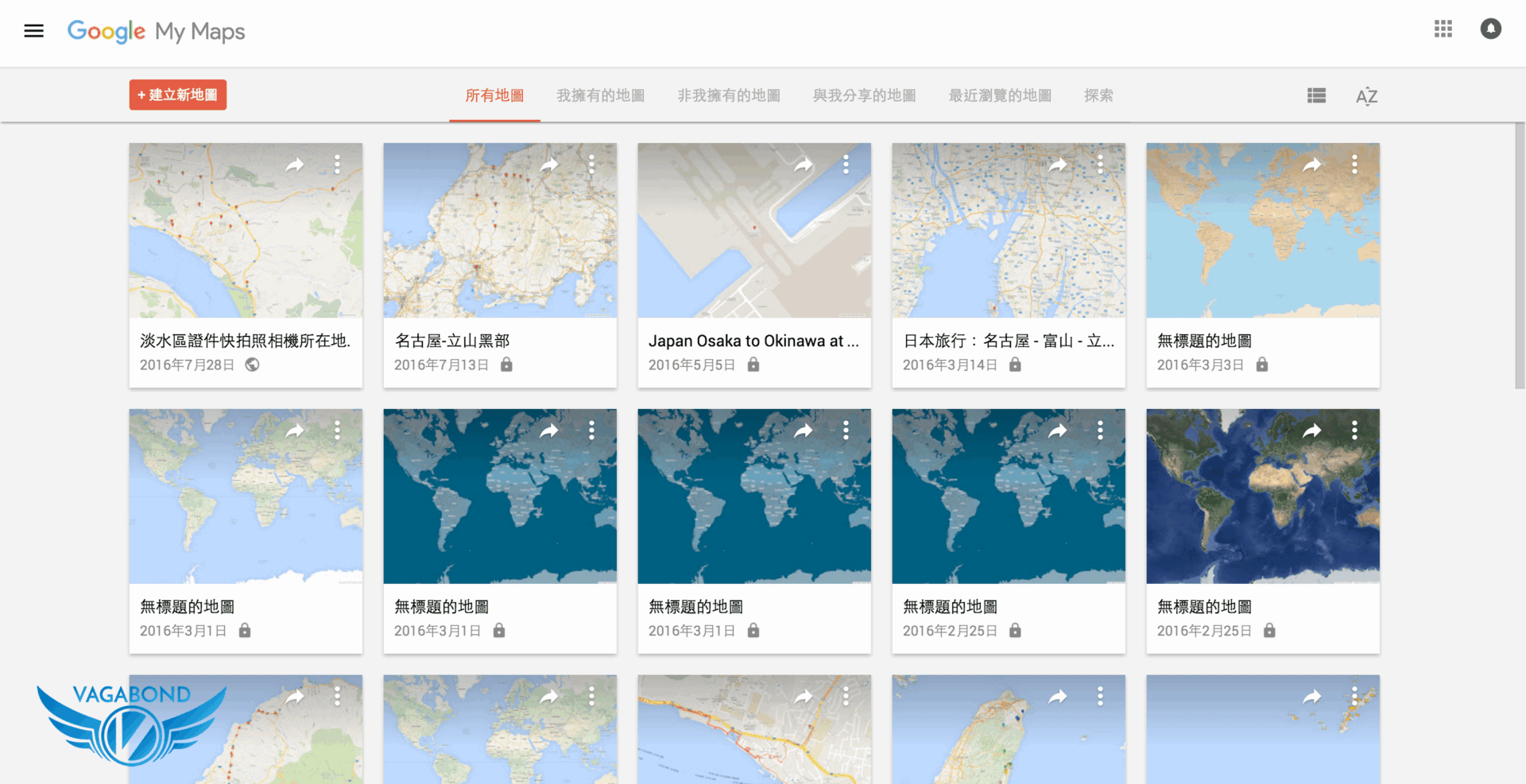1526x784 pixels.
Task: Click lock icon beside 2016年3月14日
Action: 1015,365
